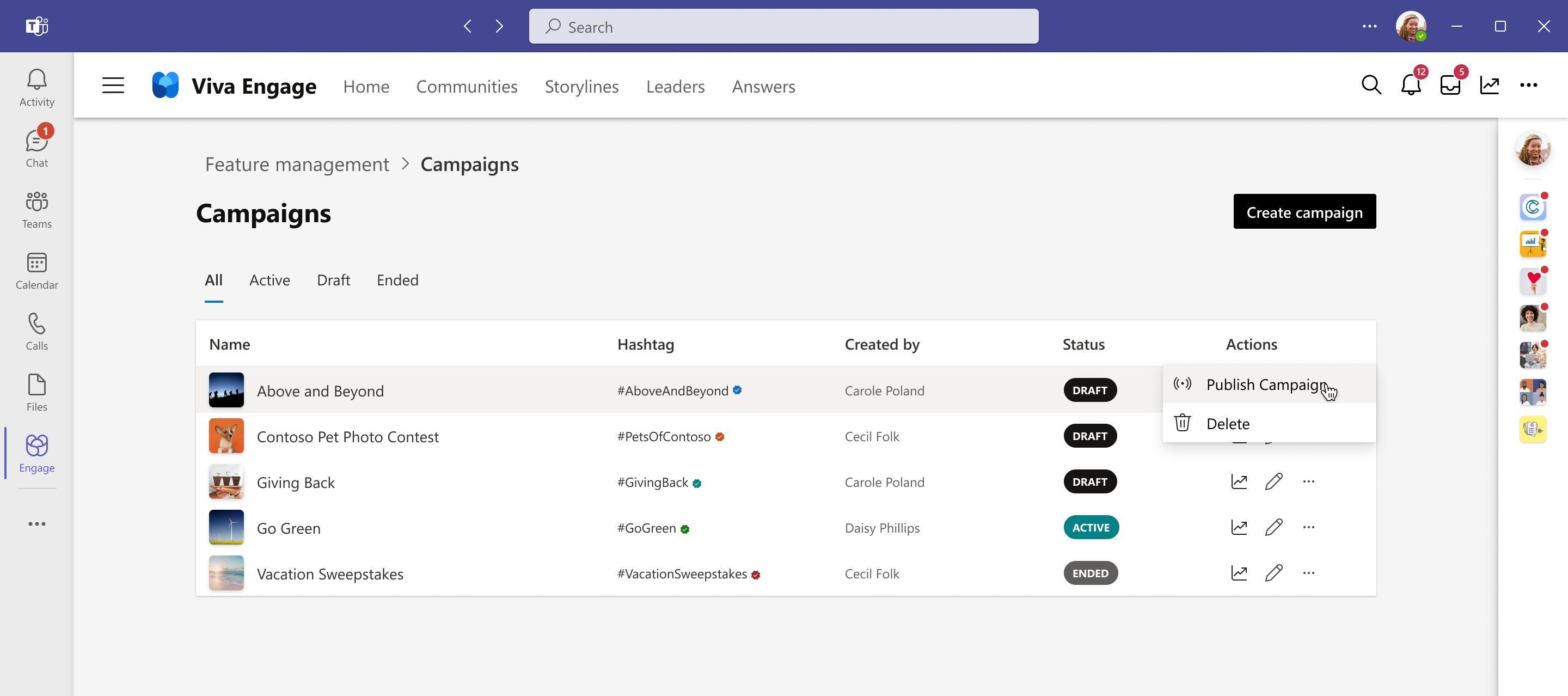Screen dimensions: 1568x696
Task: Open Viva Engage search magnifier
Action: tap(1371, 86)
